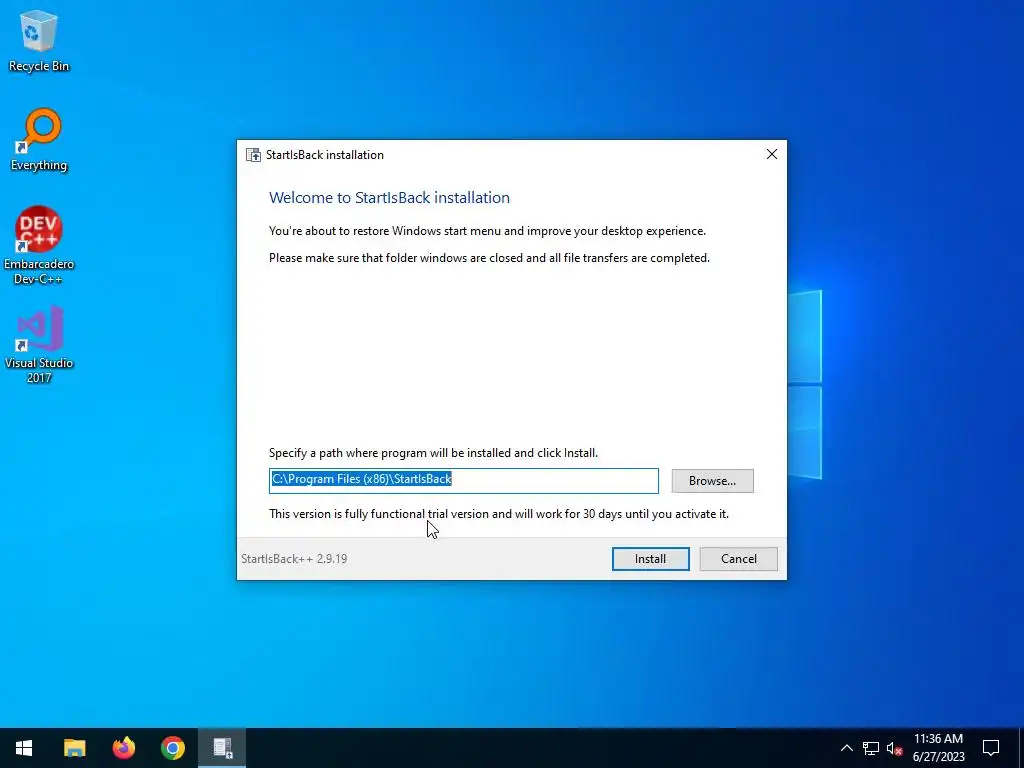Screen dimensions: 1024x768
Task: Open File Explorer from the taskbar
Action: tap(74, 748)
